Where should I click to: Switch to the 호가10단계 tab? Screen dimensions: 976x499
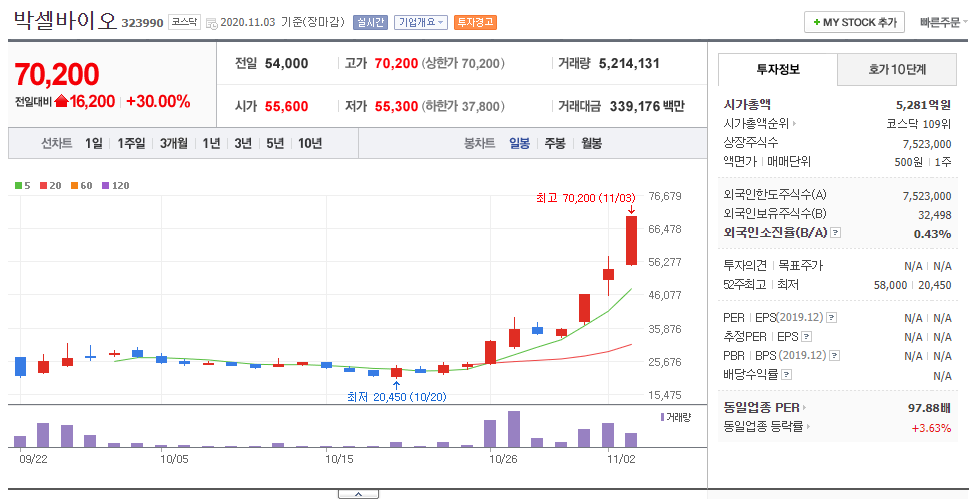(x=897, y=70)
